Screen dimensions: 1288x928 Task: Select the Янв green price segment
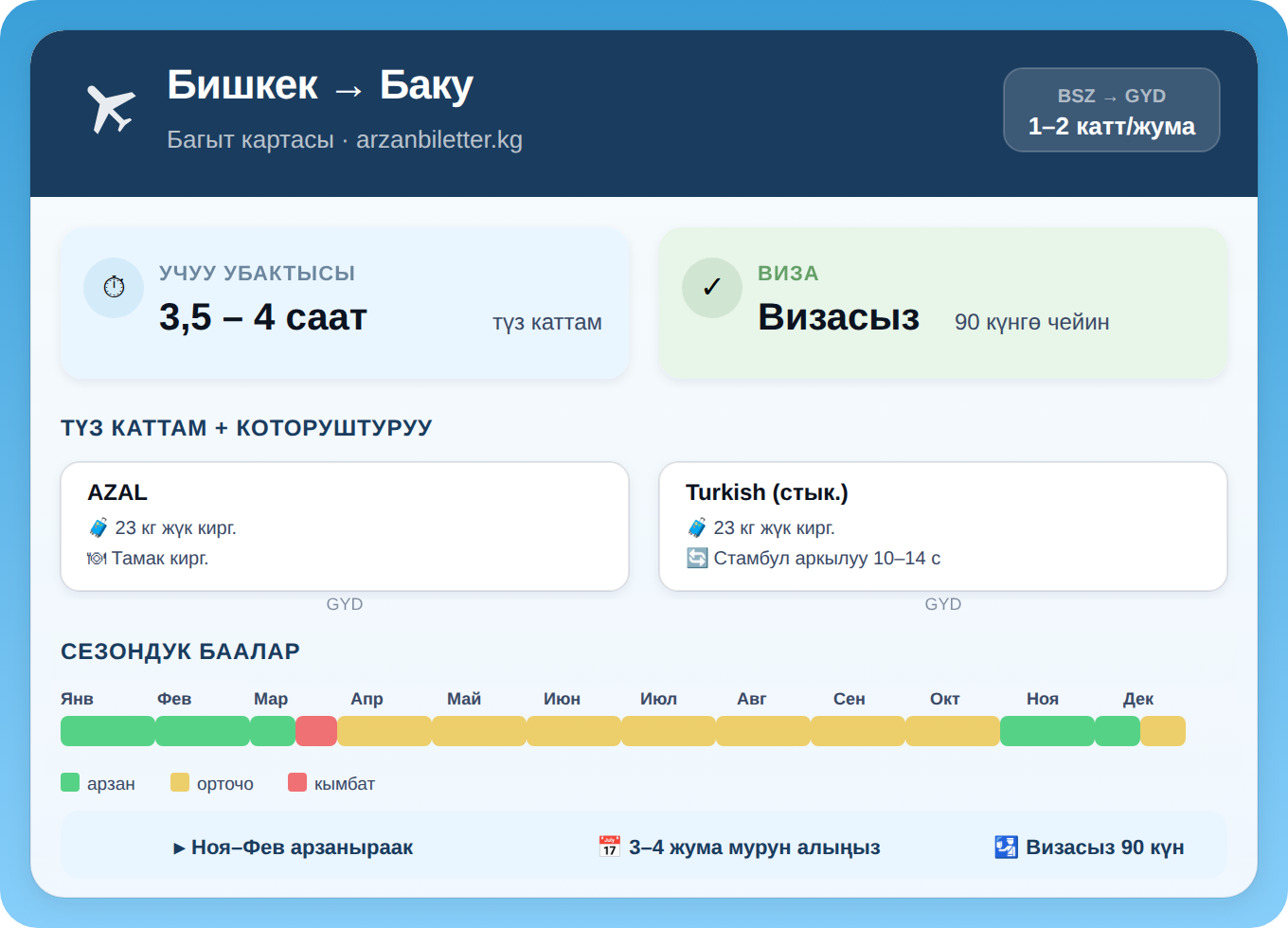pyautogui.click(x=108, y=731)
